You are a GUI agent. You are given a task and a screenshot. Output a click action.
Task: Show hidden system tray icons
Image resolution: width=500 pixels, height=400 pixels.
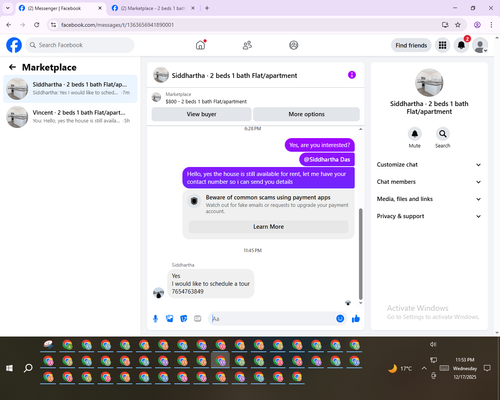click(424, 368)
